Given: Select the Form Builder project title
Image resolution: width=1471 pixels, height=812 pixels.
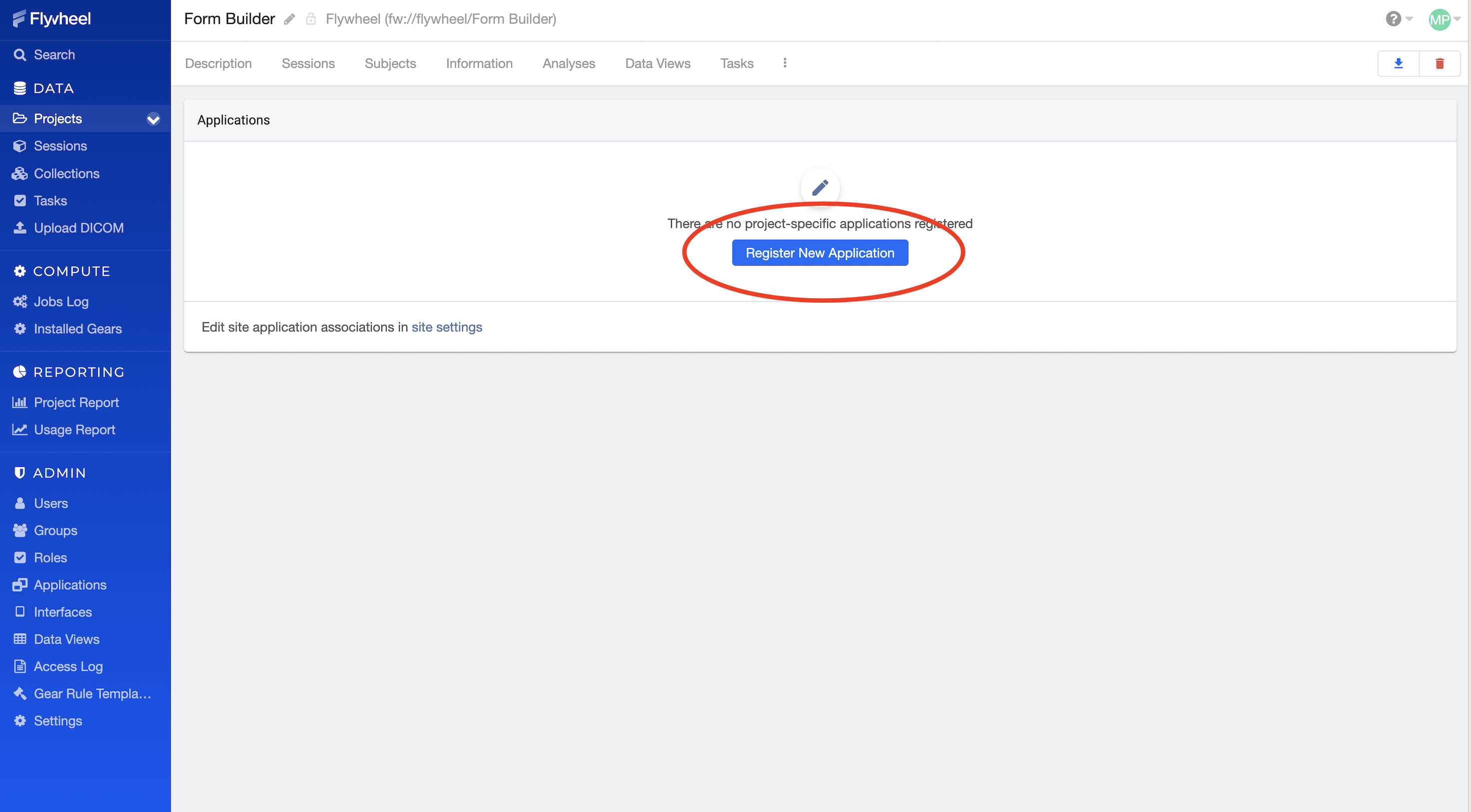Looking at the screenshot, I should click(x=229, y=19).
